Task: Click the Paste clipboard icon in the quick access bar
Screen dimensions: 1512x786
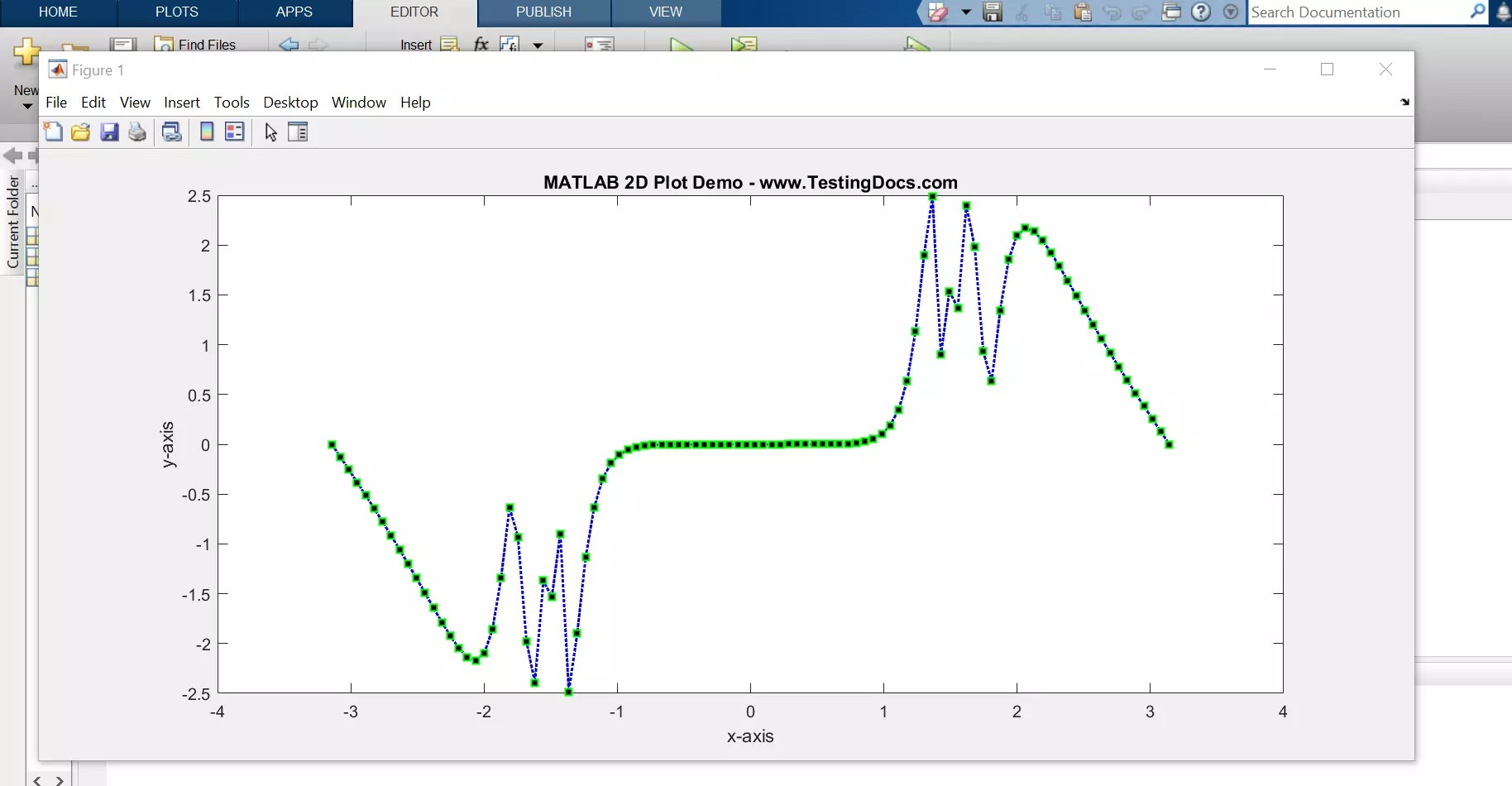Action: click(1082, 12)
